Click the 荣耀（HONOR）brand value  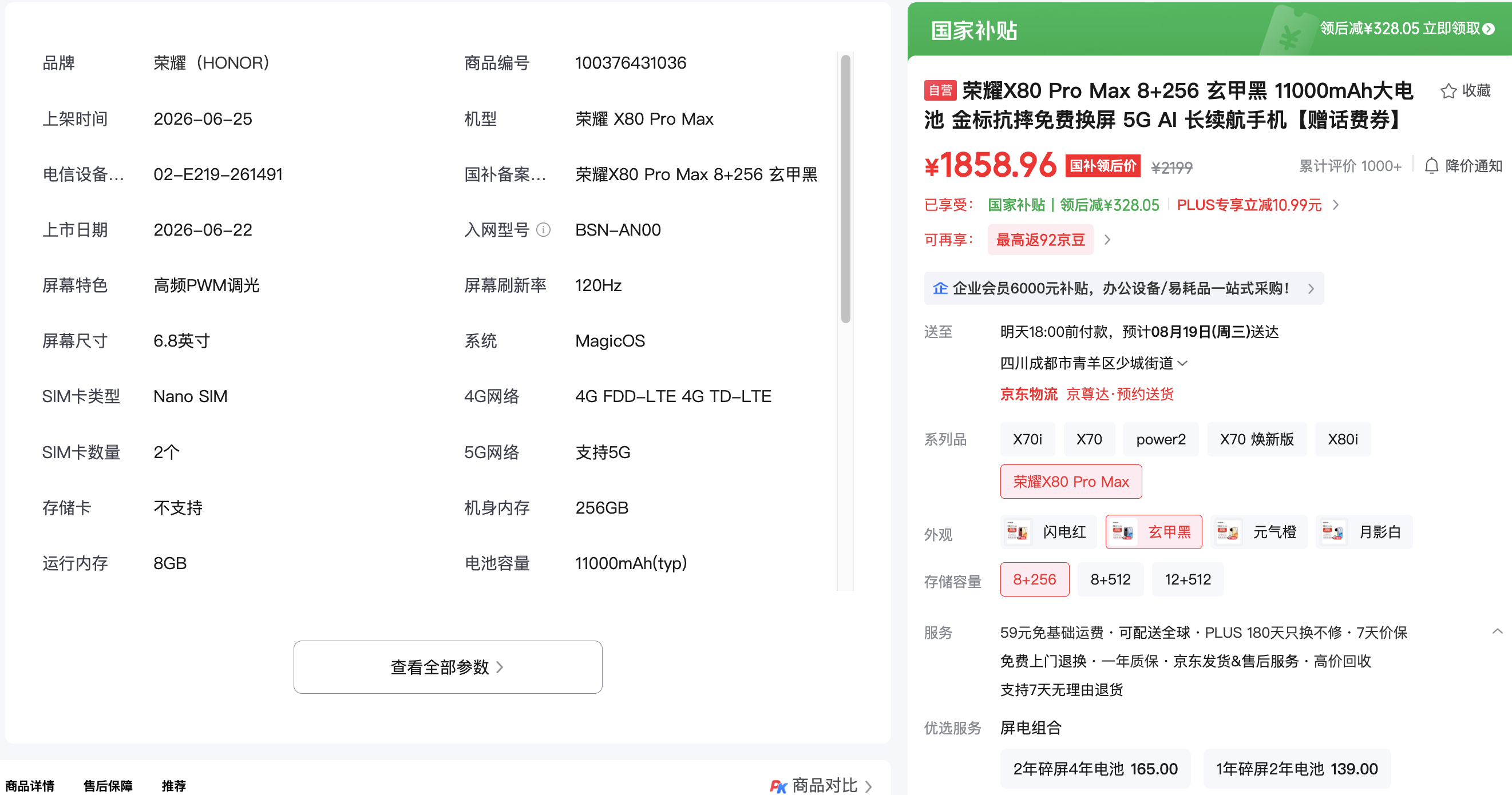(212, 63)
